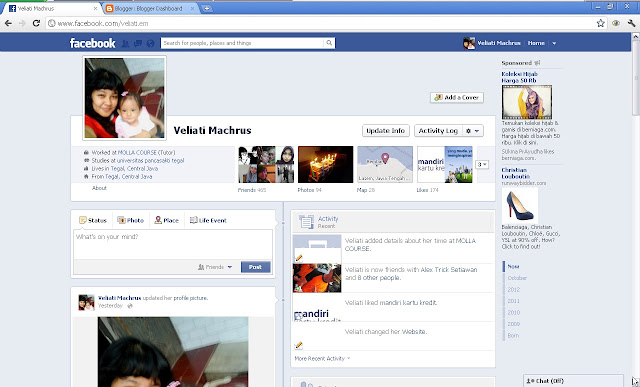
Task: Click Veliati Machrus name in top bar
Action: [x=499, y=43]
